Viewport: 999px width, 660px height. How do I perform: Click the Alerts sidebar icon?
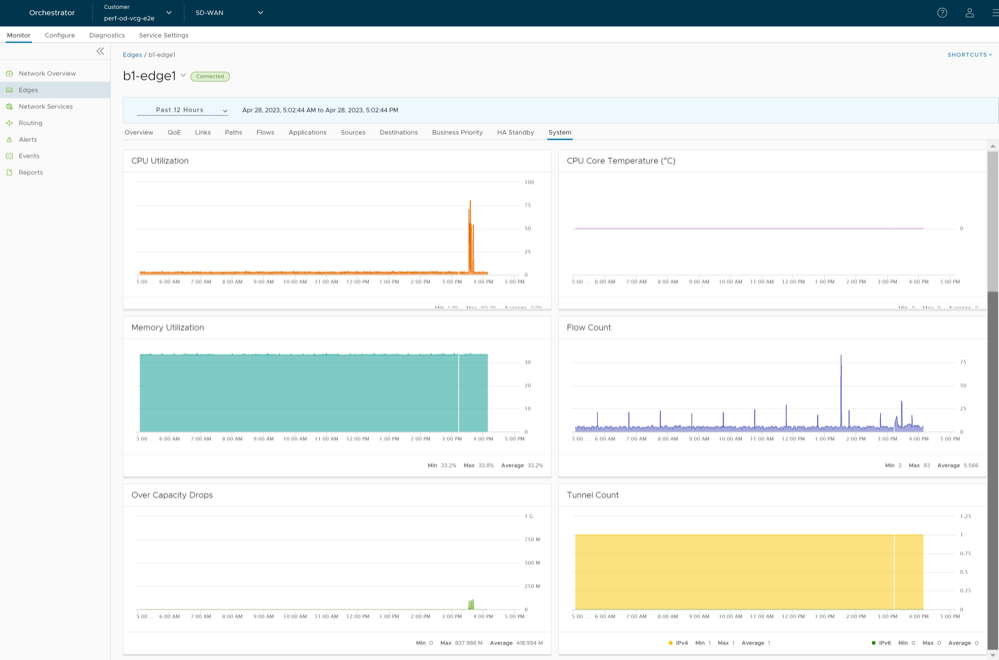(10, 140)
